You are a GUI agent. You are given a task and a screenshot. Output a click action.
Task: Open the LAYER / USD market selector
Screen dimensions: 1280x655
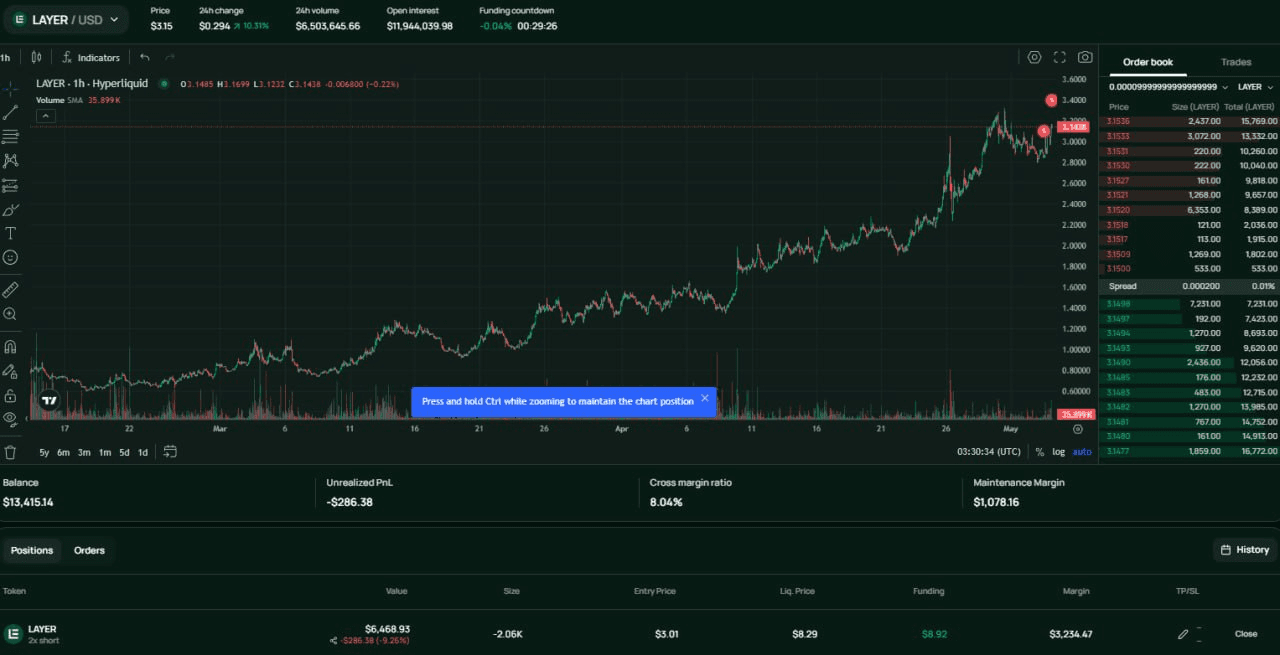(65, 19)
